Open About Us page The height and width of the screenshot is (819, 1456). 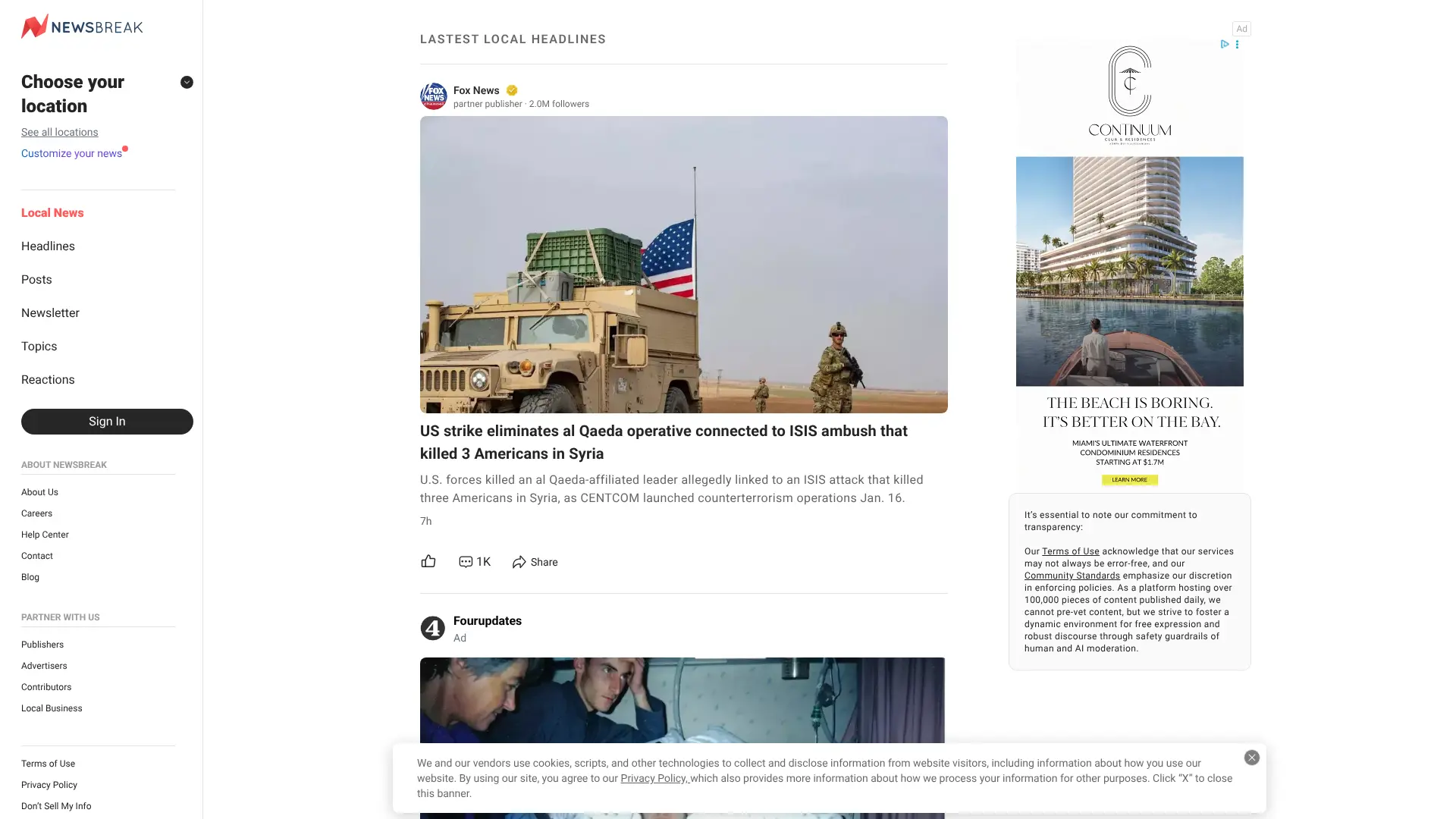click(39, 492)
